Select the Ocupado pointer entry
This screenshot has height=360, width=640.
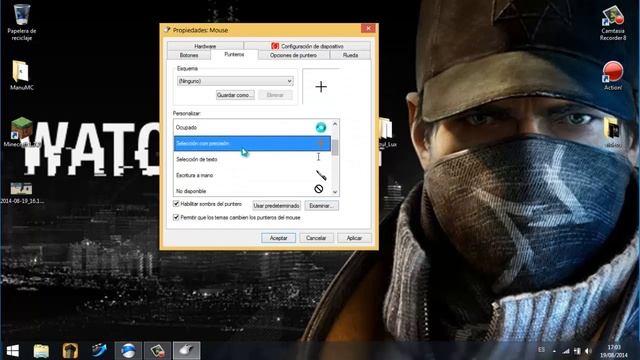point(252,127)
